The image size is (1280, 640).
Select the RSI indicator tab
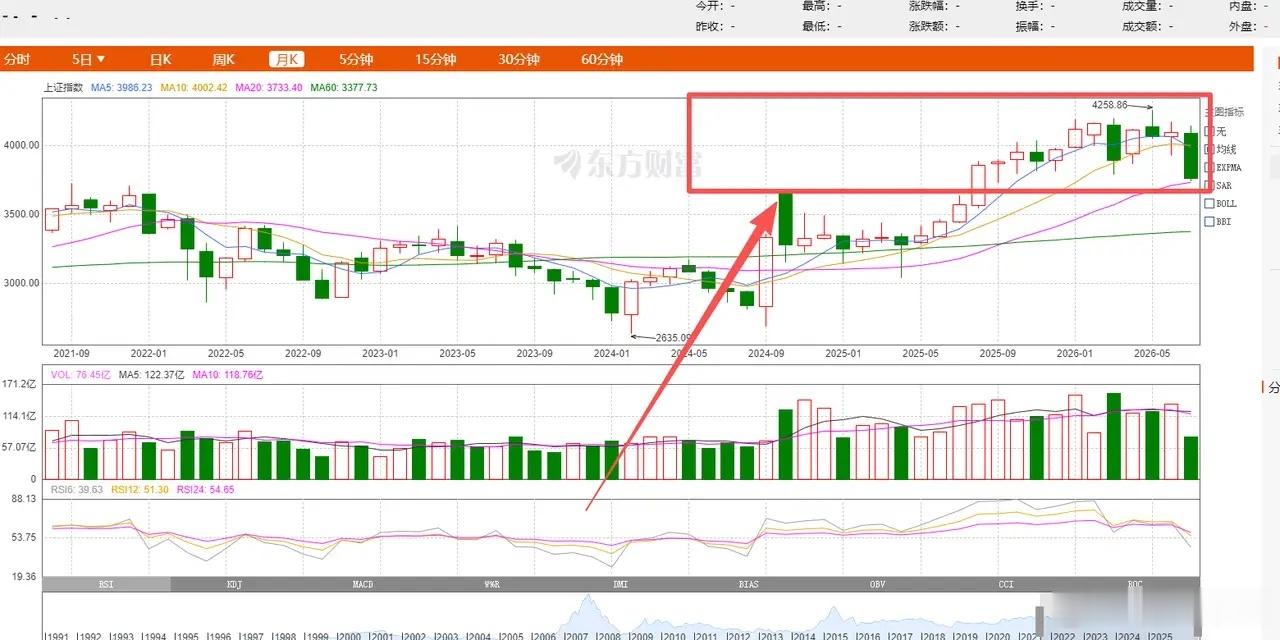click(107, 584)
